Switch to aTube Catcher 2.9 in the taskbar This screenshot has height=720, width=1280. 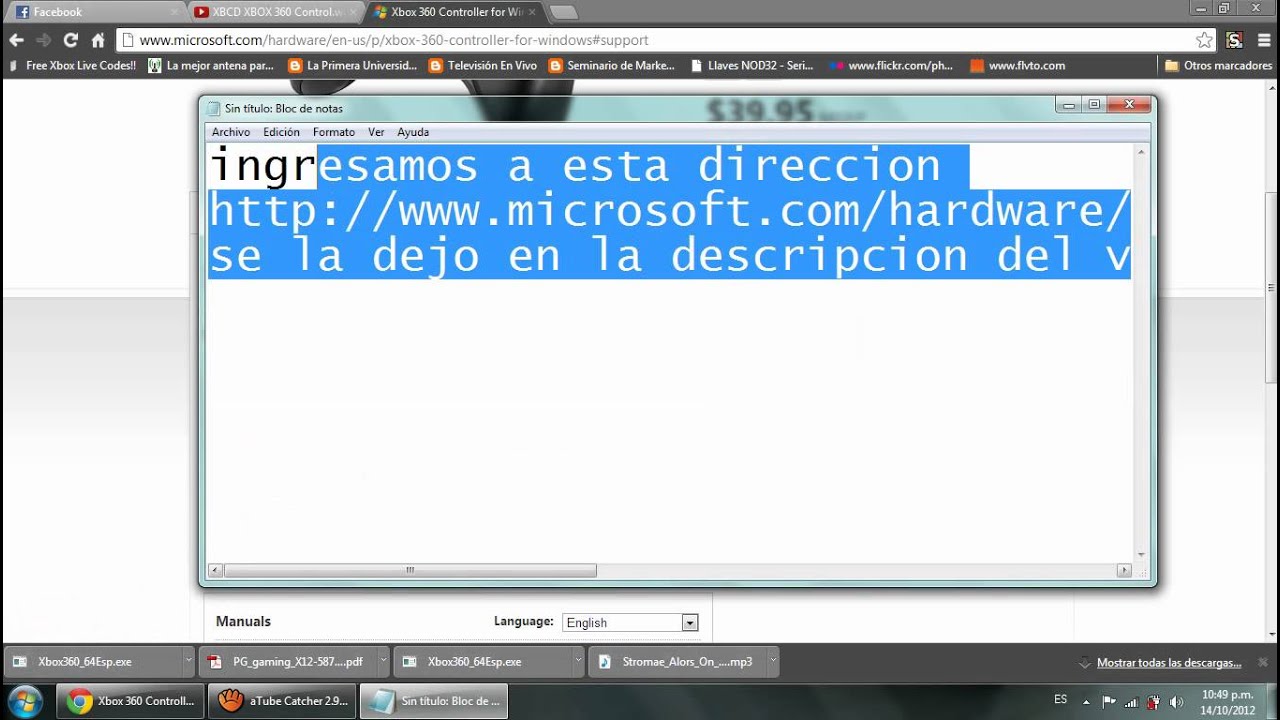click(x=282, y=701)
